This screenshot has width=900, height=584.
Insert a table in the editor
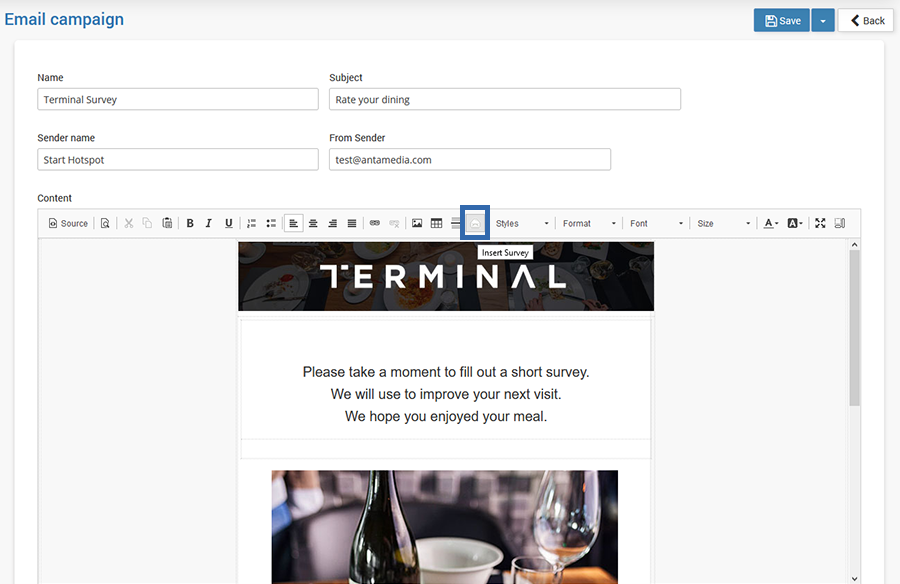coord(437,223)
